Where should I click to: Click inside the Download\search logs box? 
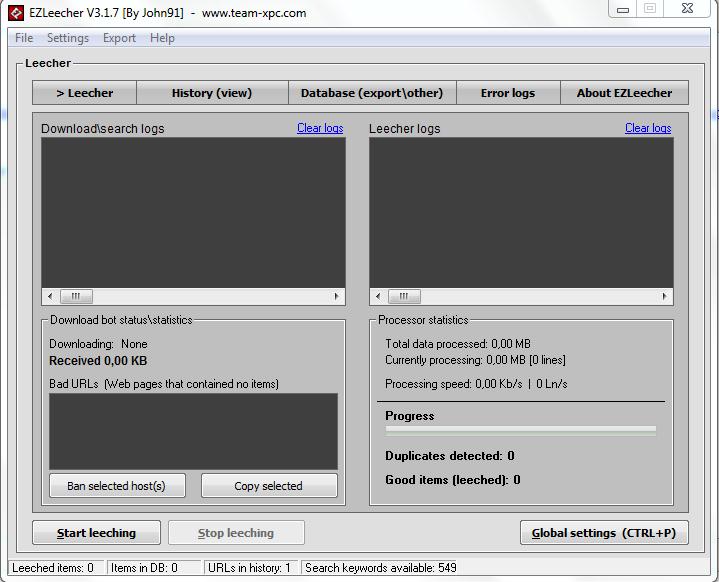click(x=193, y=213)
